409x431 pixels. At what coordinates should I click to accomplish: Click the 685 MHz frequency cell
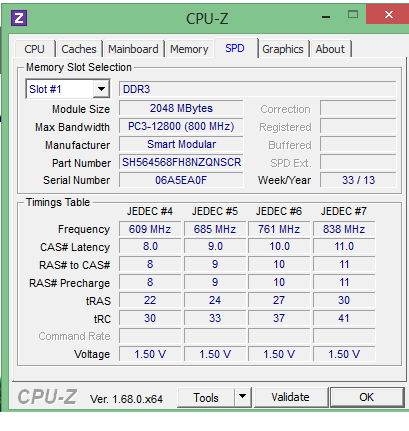coord(215,229)
